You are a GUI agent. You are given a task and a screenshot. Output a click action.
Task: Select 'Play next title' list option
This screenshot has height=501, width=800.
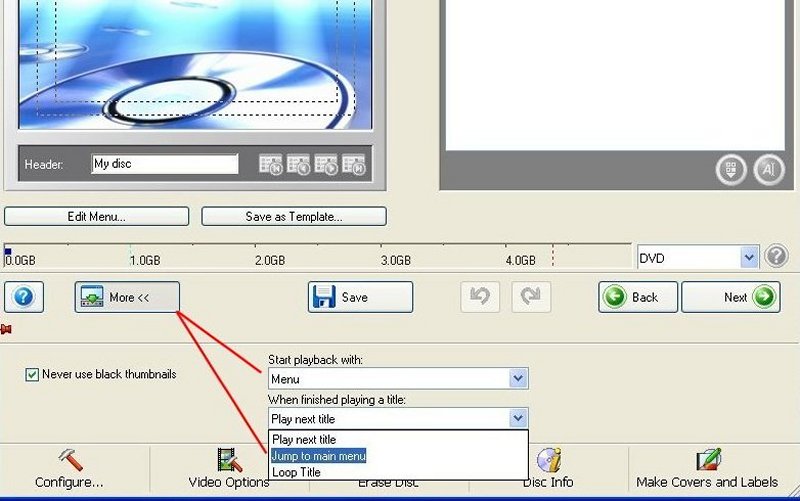click(x=398, y=439)
